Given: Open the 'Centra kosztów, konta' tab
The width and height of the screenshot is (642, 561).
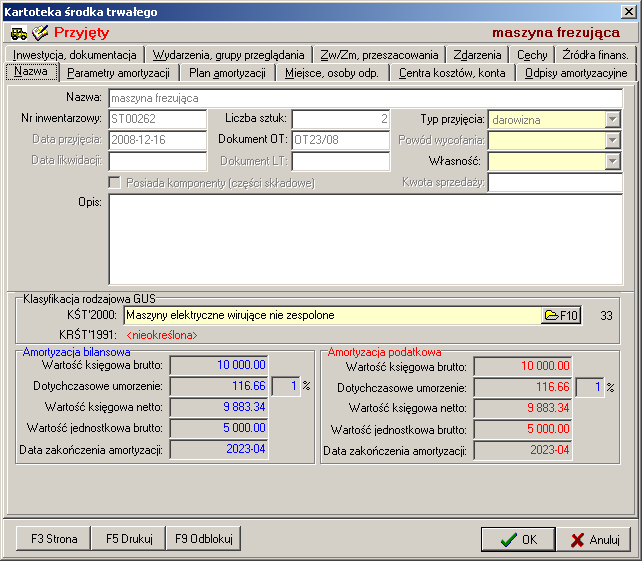Looking at the screenshot, I should point(452,73).
